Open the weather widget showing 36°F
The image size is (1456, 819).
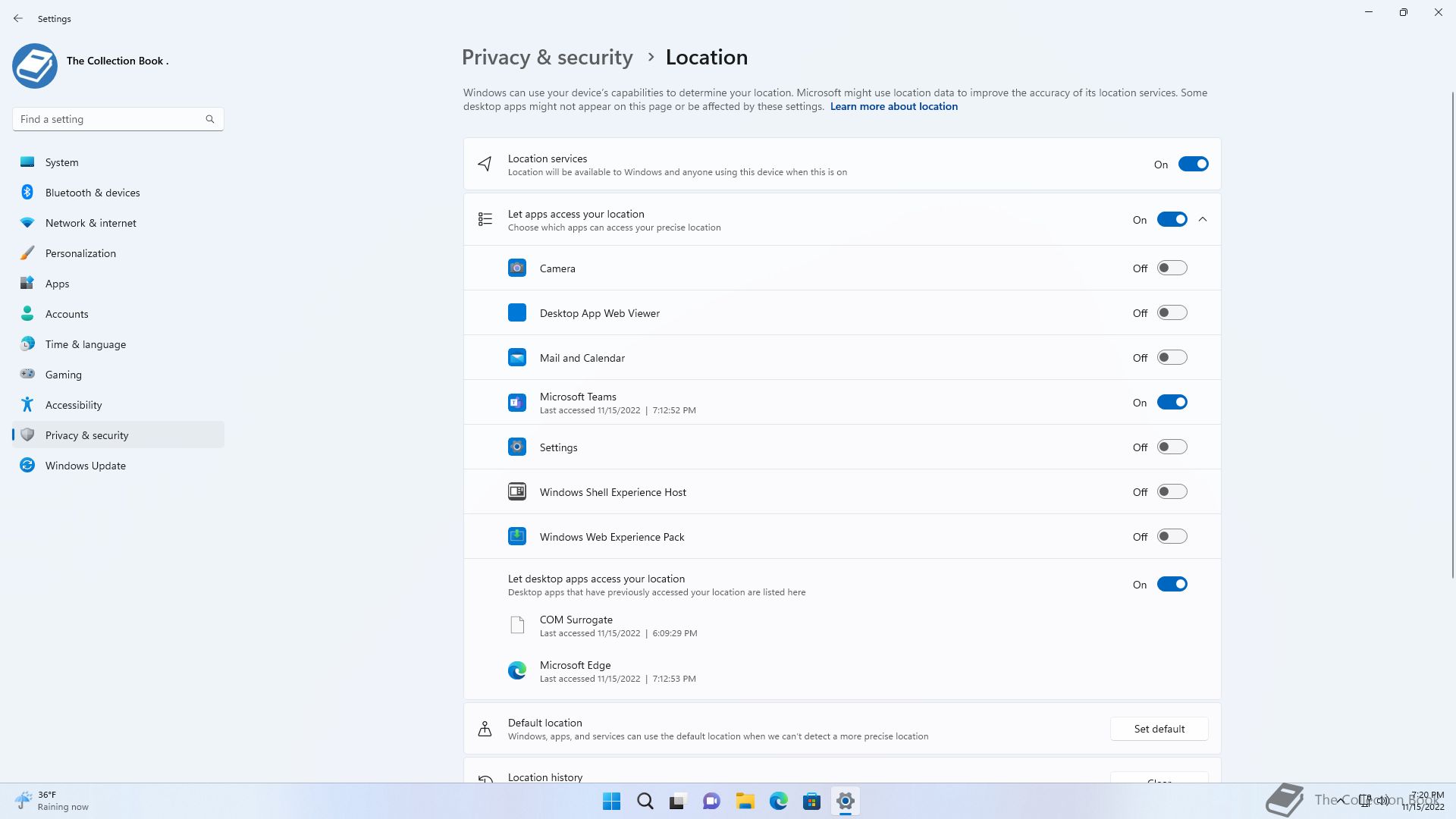52,801
